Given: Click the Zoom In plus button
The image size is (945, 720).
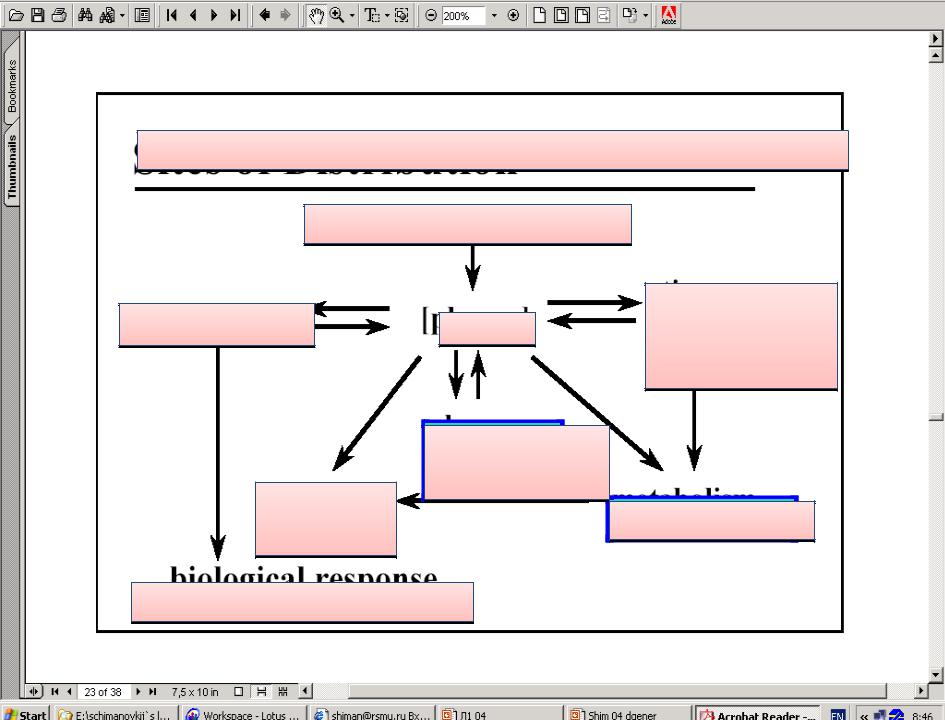Looking at the screenshot, I should click(x=513, y=15).
